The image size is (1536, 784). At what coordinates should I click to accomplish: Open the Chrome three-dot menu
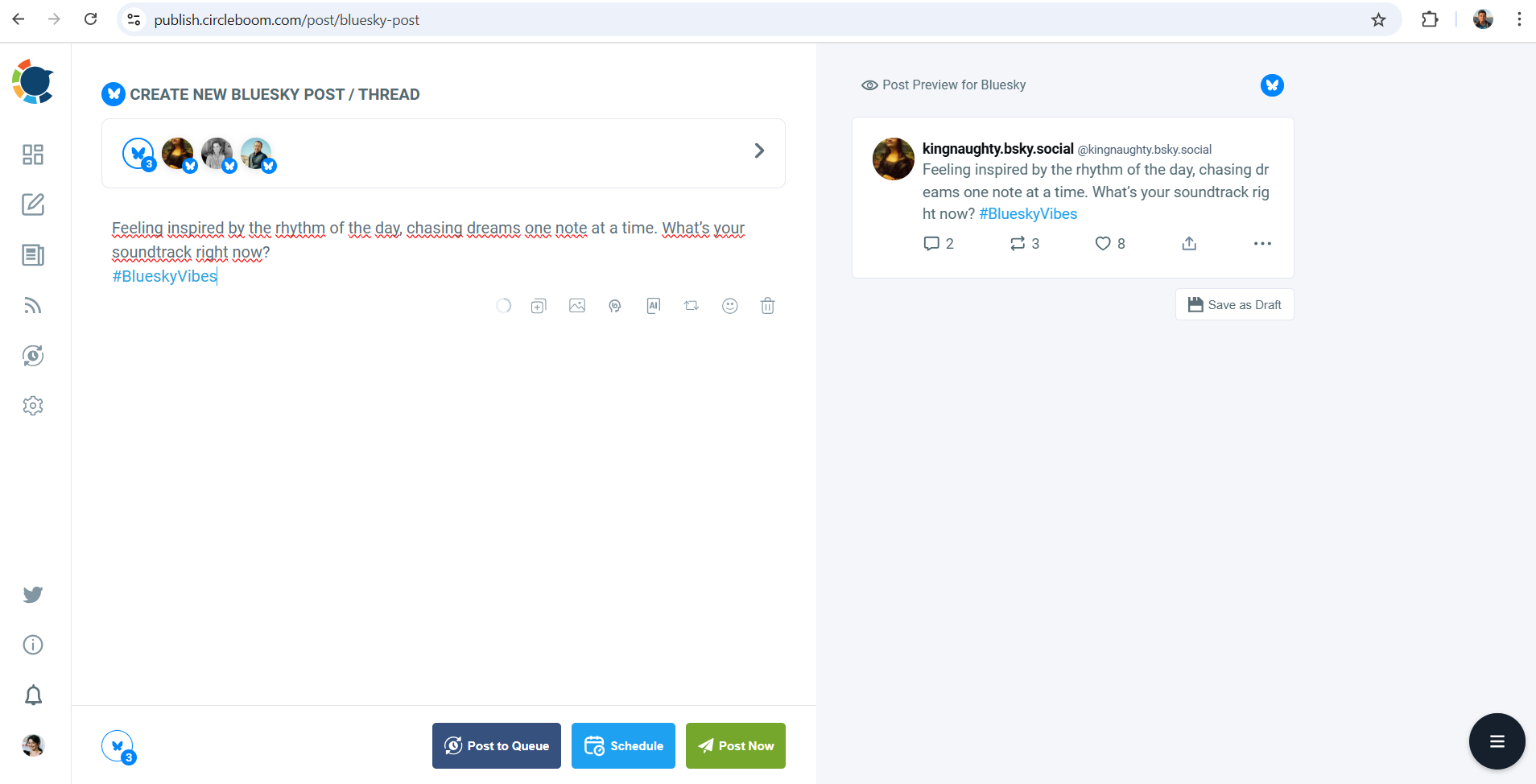click(1519, 19)
